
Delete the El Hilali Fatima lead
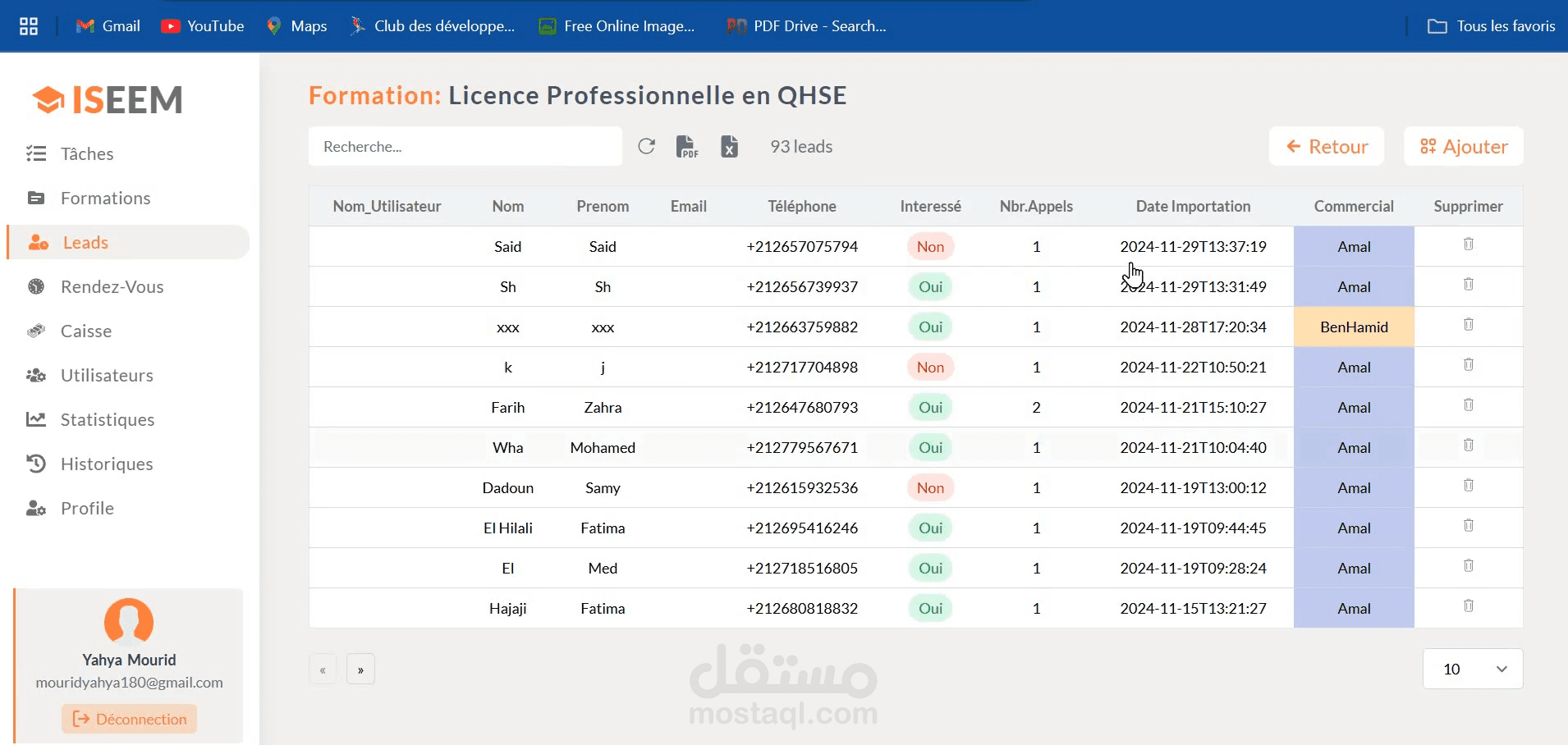[1469, 525]
